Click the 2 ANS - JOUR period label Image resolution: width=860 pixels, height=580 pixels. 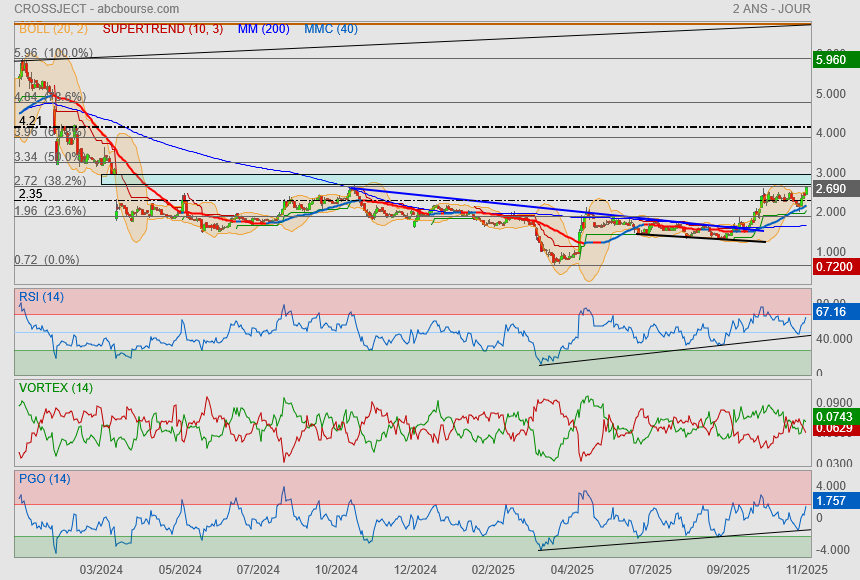point(771,9)
